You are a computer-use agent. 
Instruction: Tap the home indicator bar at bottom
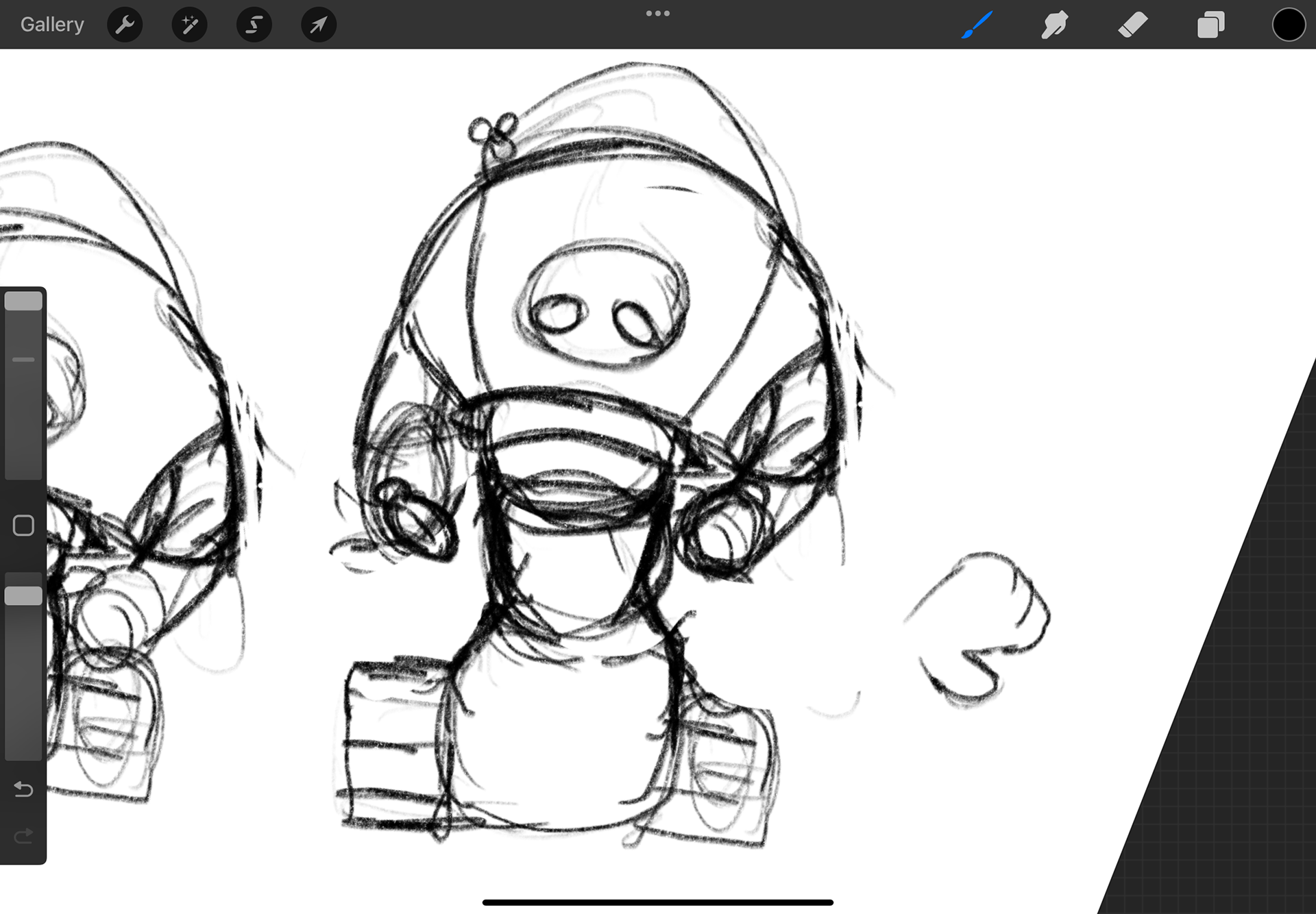(x=658, y=902)
